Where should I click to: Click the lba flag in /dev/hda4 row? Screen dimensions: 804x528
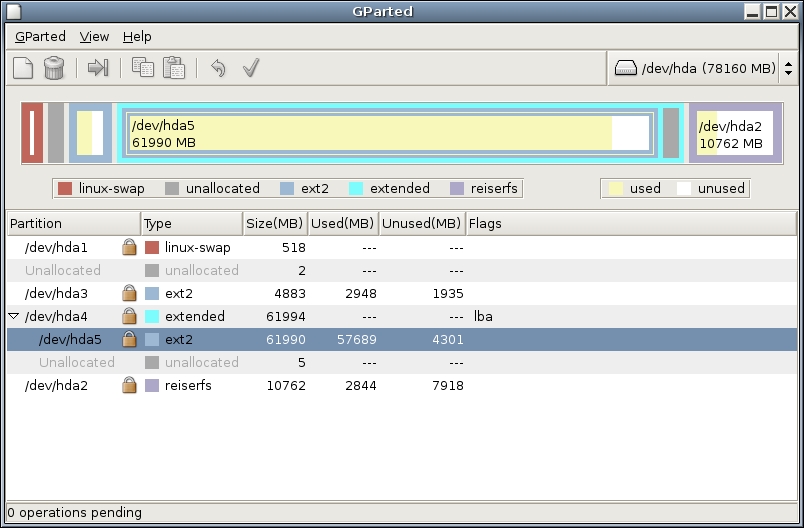(483, 316)
